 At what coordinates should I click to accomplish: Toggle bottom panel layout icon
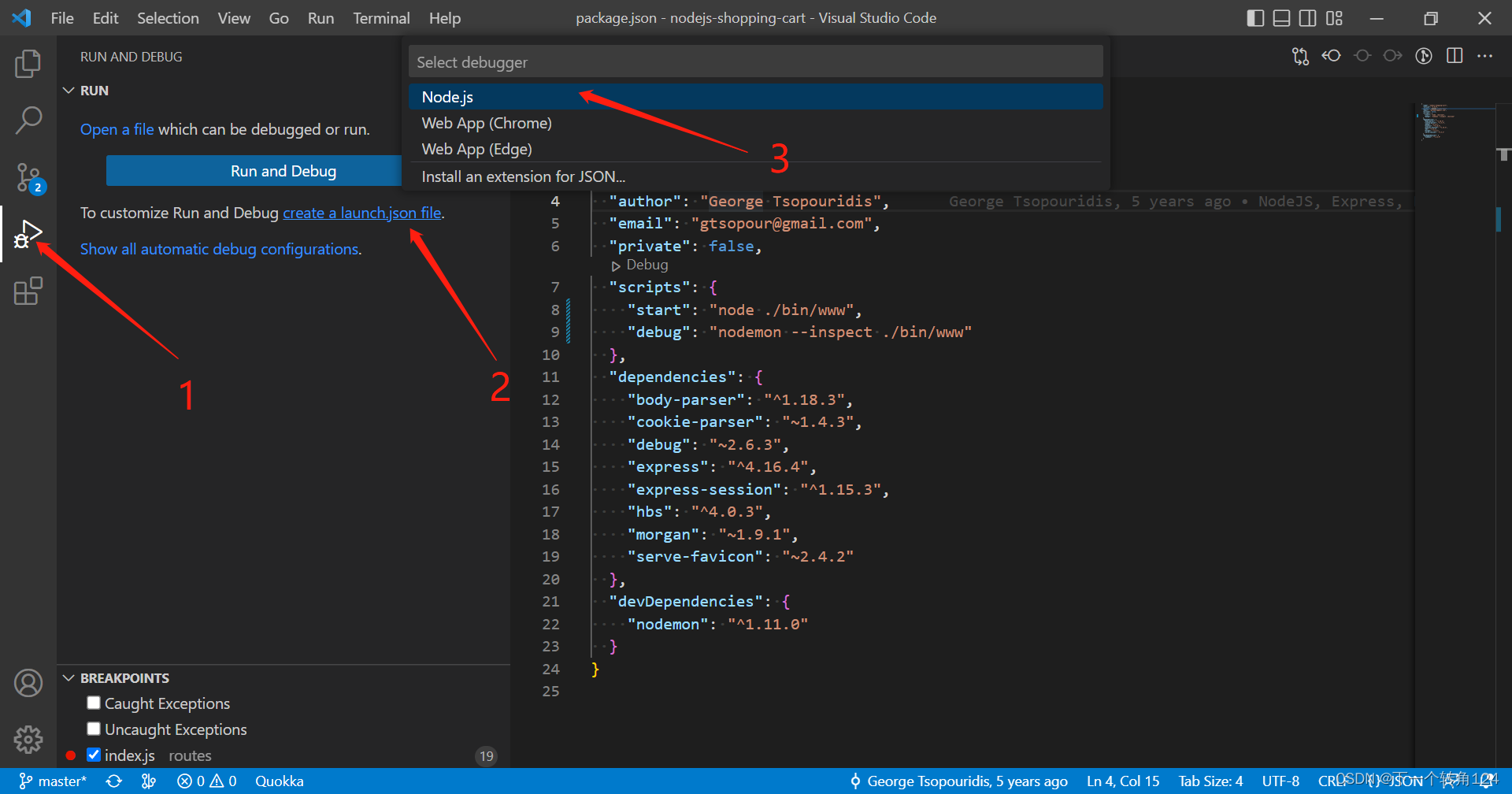pyautogui.click(x=1282, y=18)
